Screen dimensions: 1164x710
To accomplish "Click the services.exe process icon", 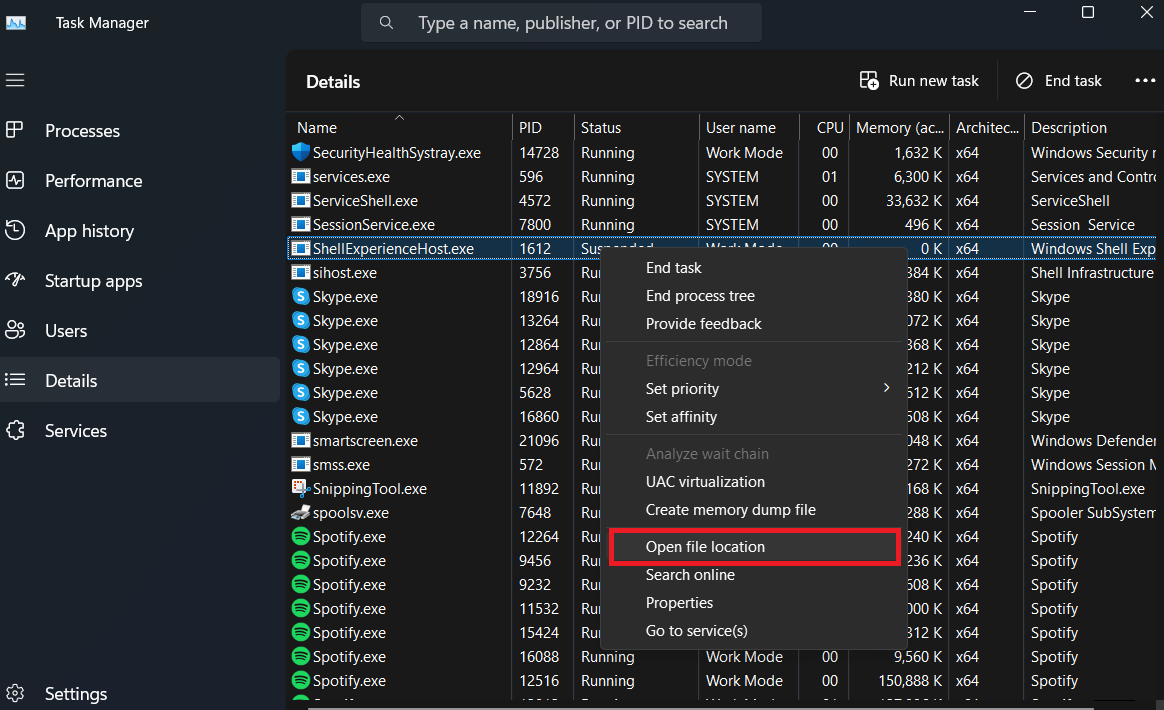I will (301, 177).
